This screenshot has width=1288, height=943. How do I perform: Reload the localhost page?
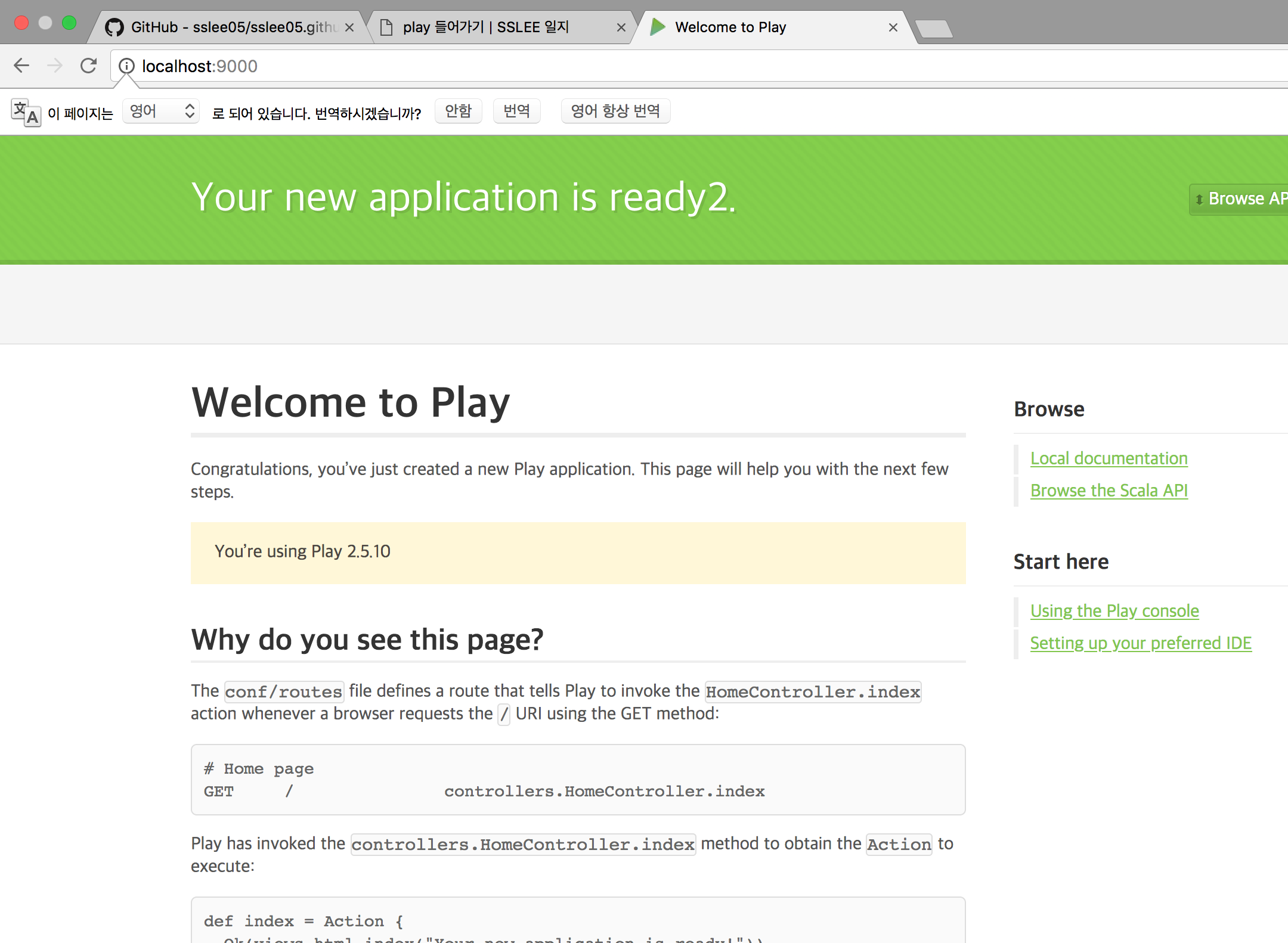point(89,66)
